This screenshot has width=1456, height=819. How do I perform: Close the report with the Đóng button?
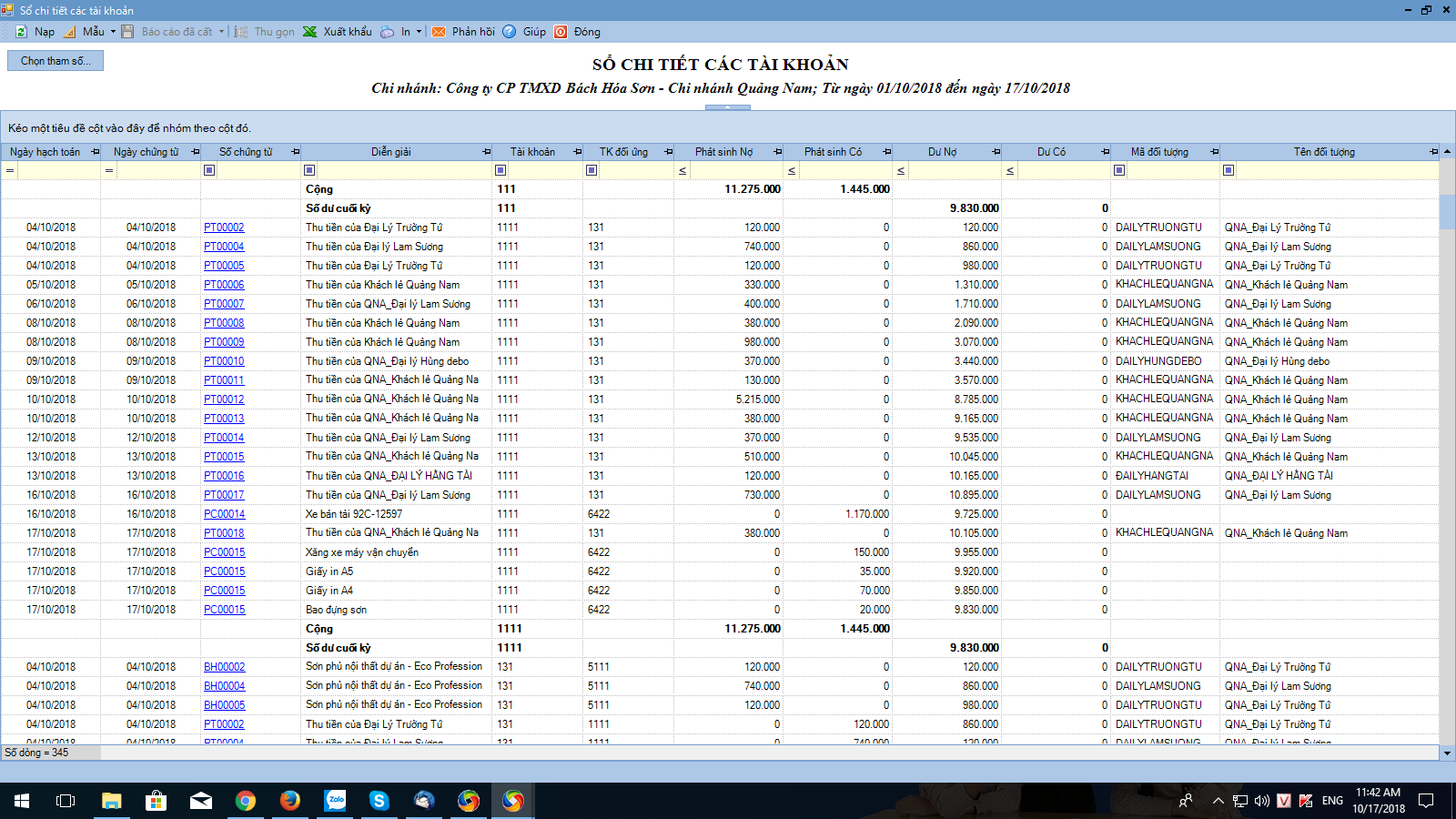coord(578,32)
